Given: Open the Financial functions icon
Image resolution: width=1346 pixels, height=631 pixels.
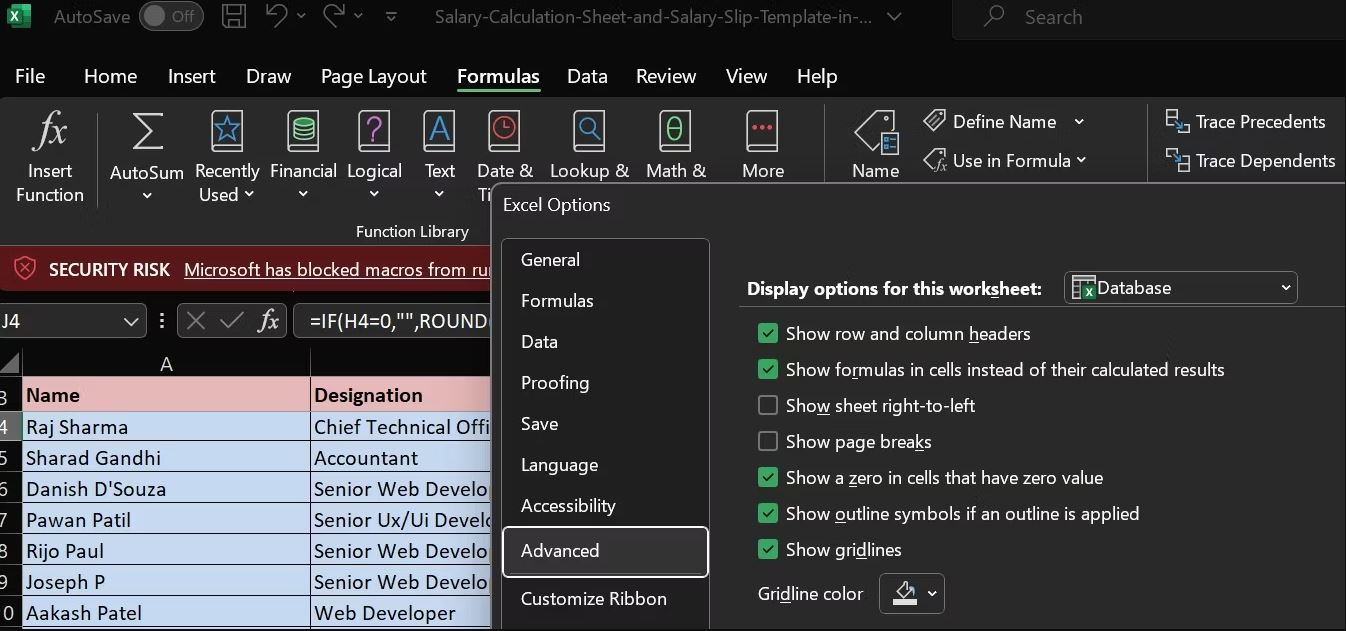Looking at the screenshot, I should pos(302,132).
